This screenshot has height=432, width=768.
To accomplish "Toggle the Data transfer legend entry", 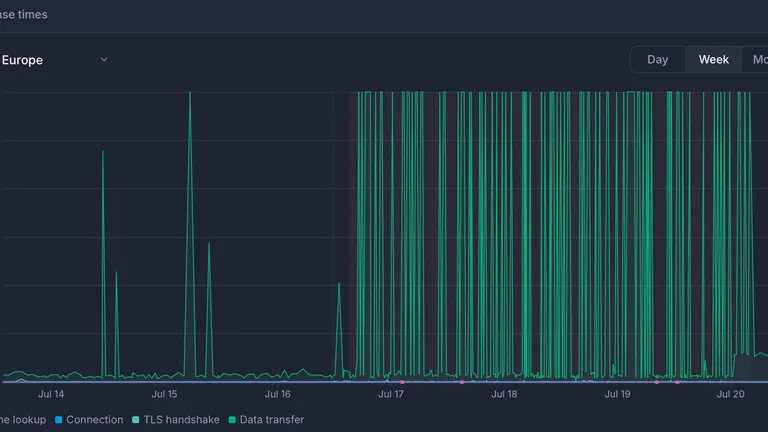I will 266,420.
